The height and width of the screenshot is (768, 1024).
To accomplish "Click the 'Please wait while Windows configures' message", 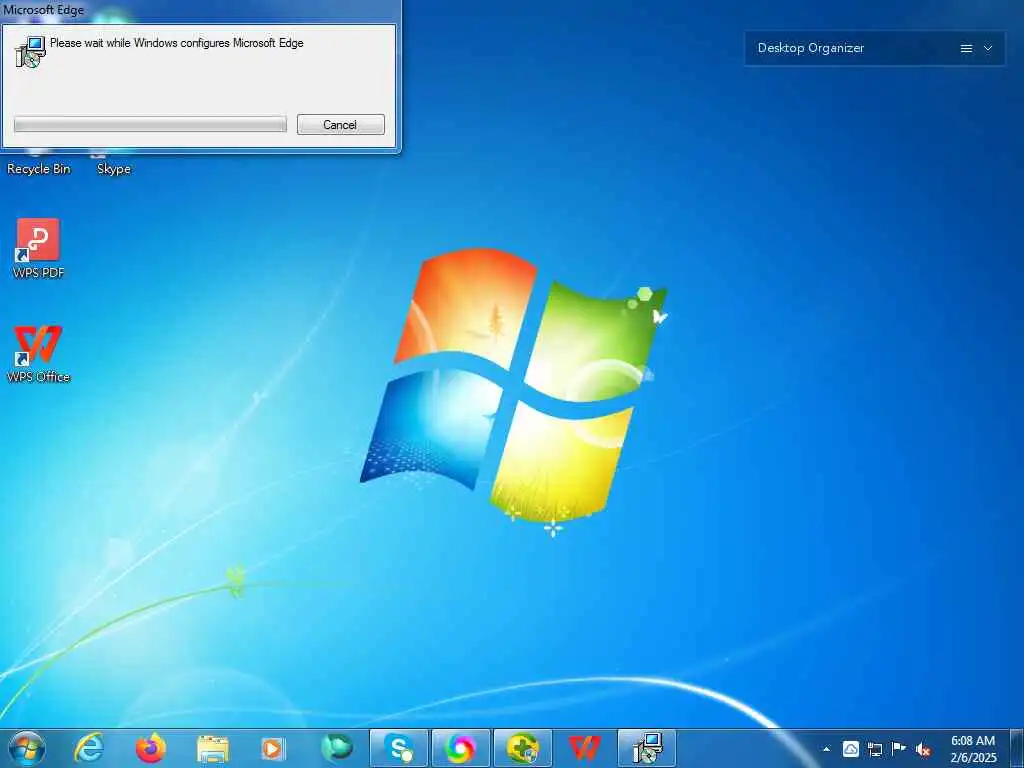I will click(177, 43).
